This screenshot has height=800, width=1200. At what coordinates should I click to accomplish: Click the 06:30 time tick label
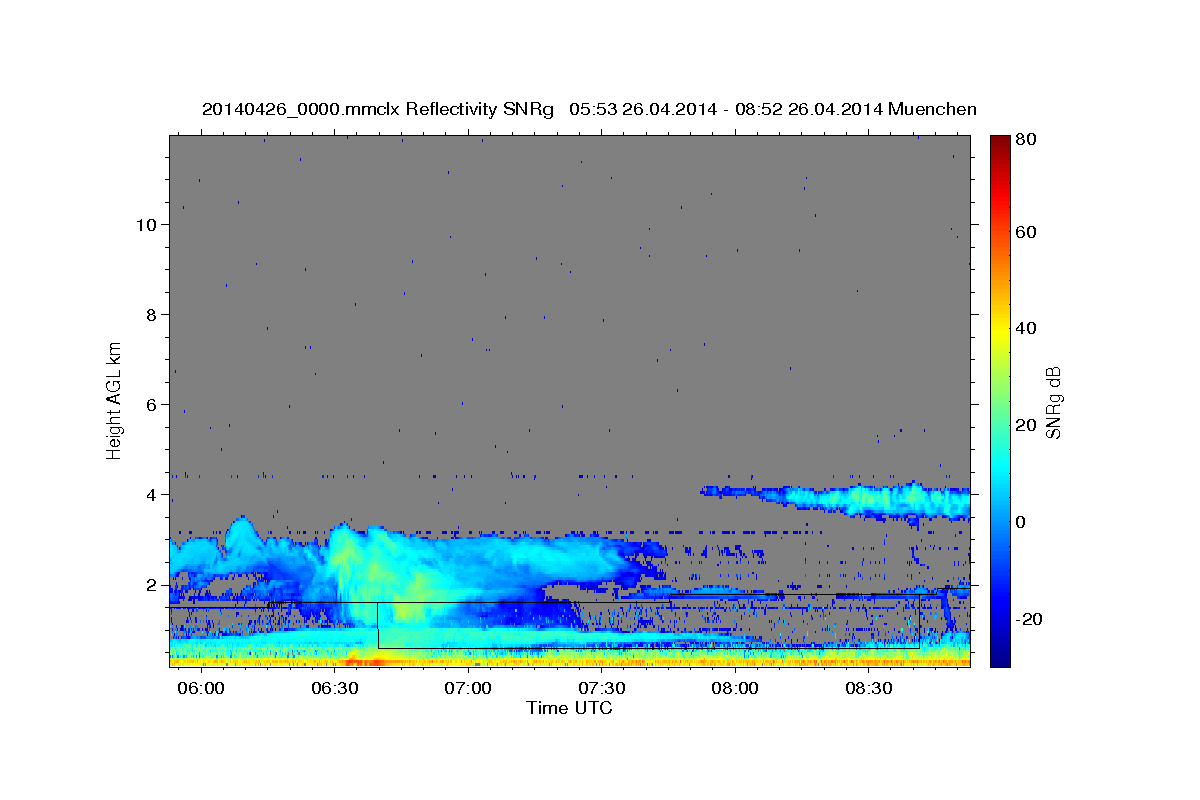point(335,689)
